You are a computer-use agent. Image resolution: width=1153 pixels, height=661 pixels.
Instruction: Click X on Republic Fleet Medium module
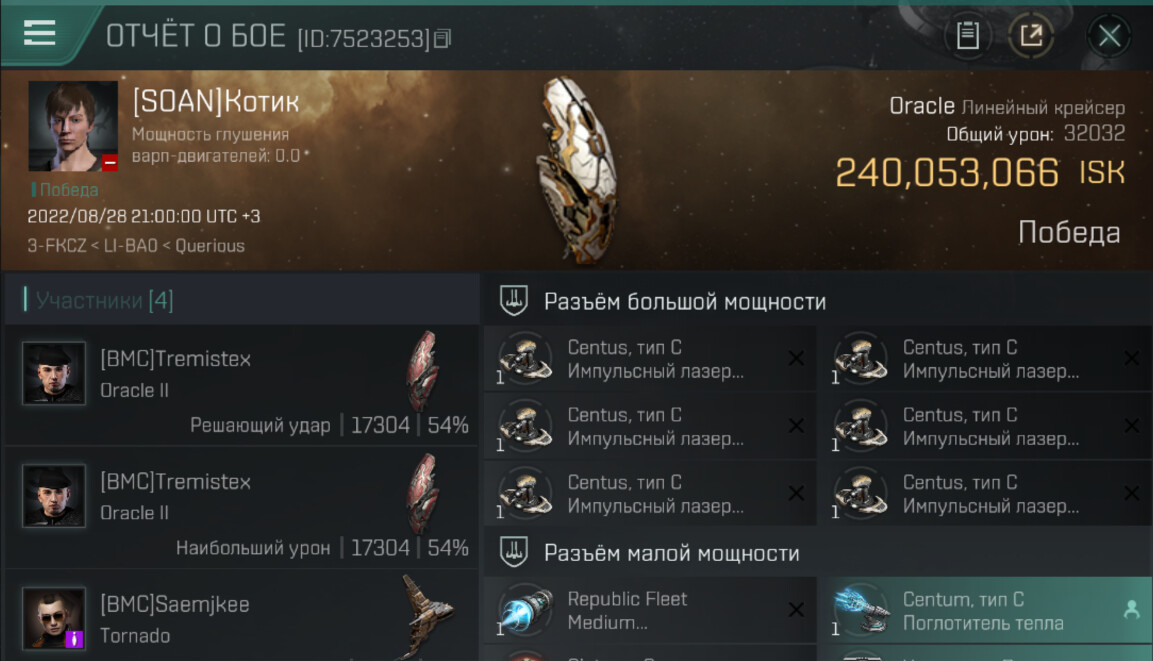[x=796, y=610]
